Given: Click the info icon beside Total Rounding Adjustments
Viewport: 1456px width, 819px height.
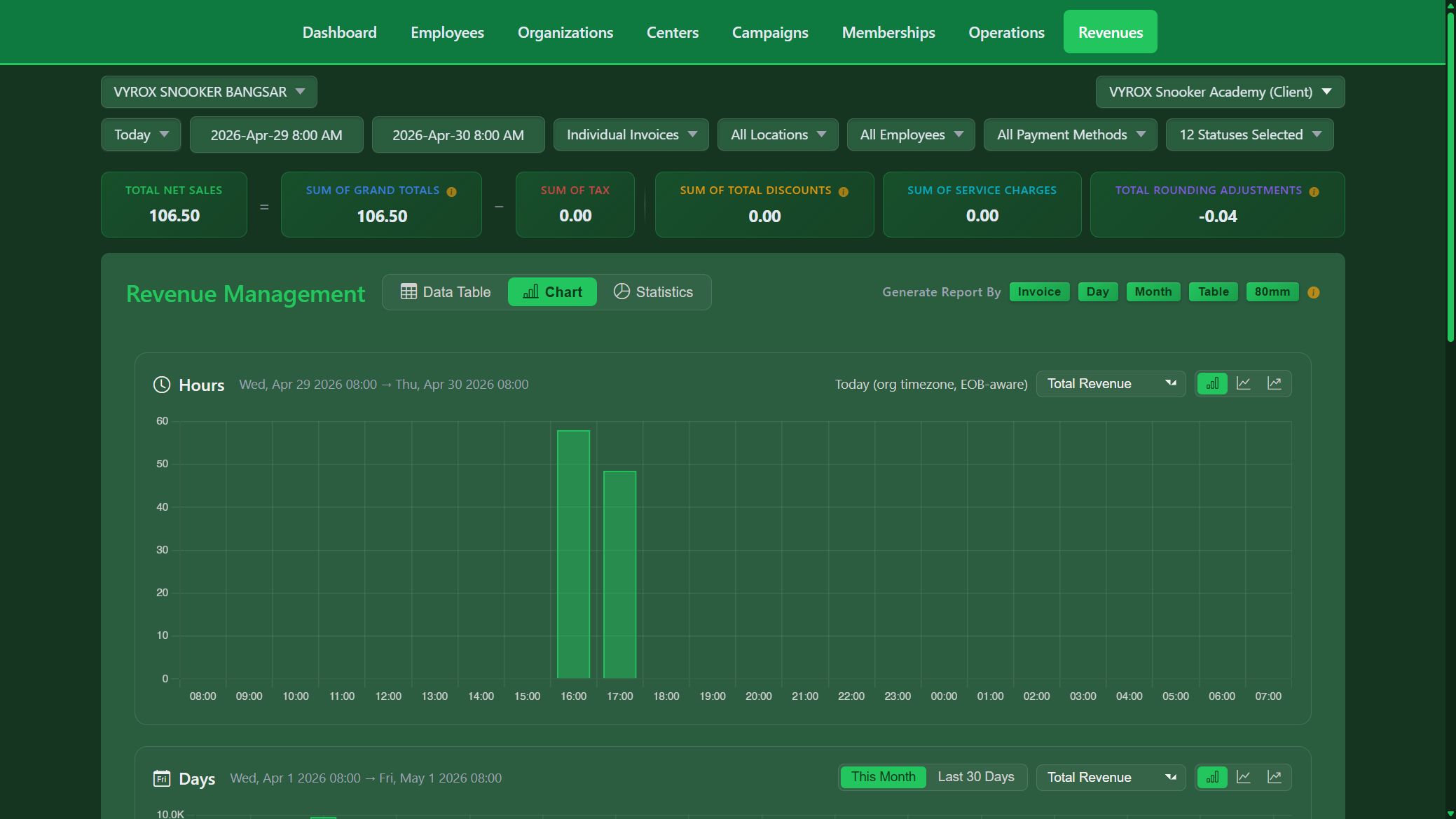Looking at the screenshot, I should pos(1314,192).
